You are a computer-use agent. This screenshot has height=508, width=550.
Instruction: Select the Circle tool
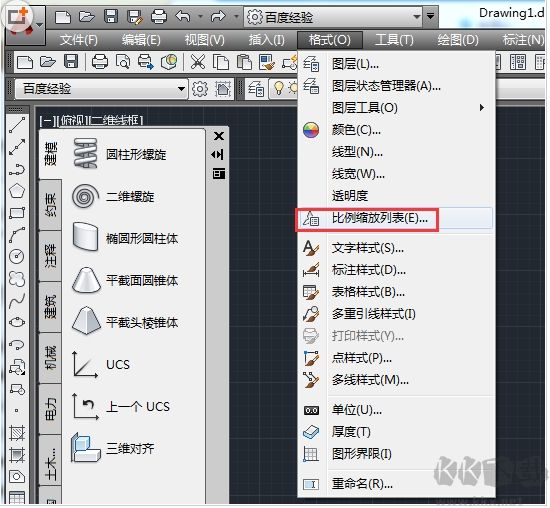[x=17, y=256]
